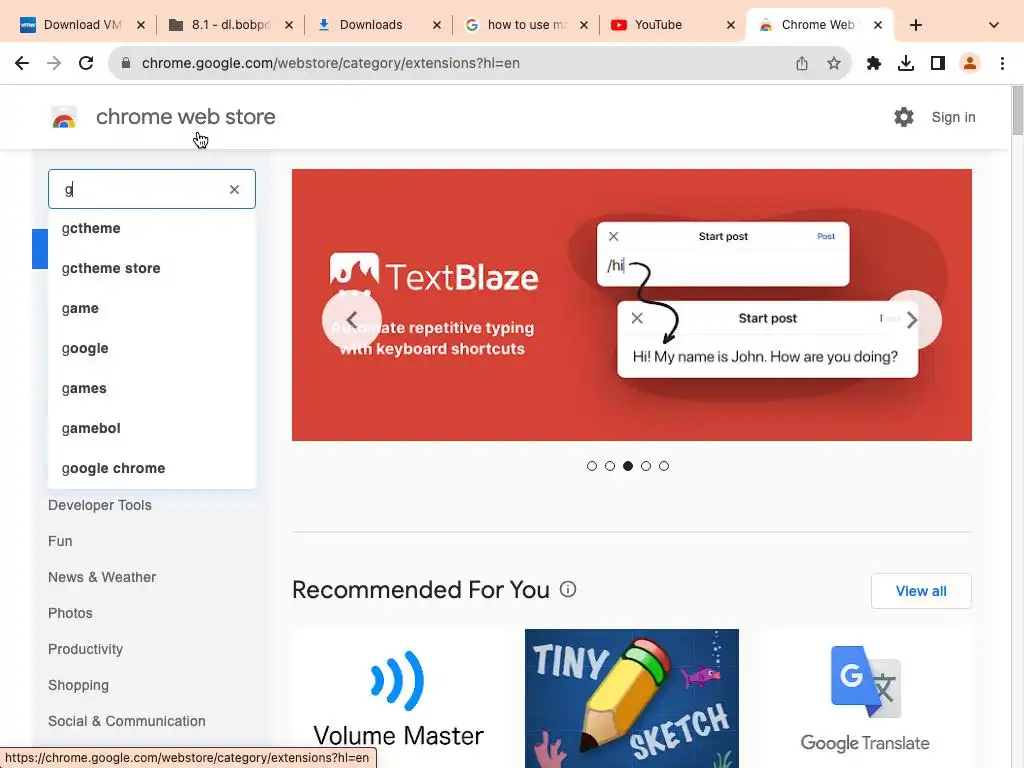Click the chrome web store rainbow logo
This screenshot has width=1024, height=768.
64,118
